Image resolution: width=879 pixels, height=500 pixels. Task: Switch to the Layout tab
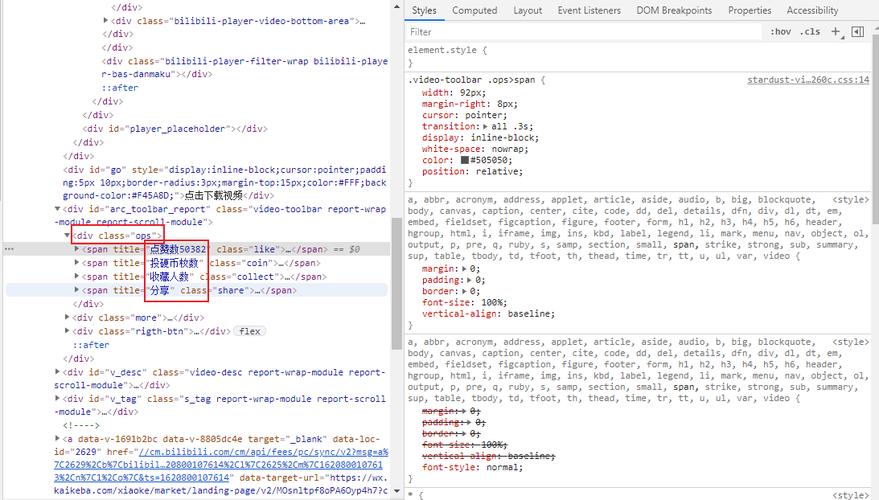pos(528,10)
